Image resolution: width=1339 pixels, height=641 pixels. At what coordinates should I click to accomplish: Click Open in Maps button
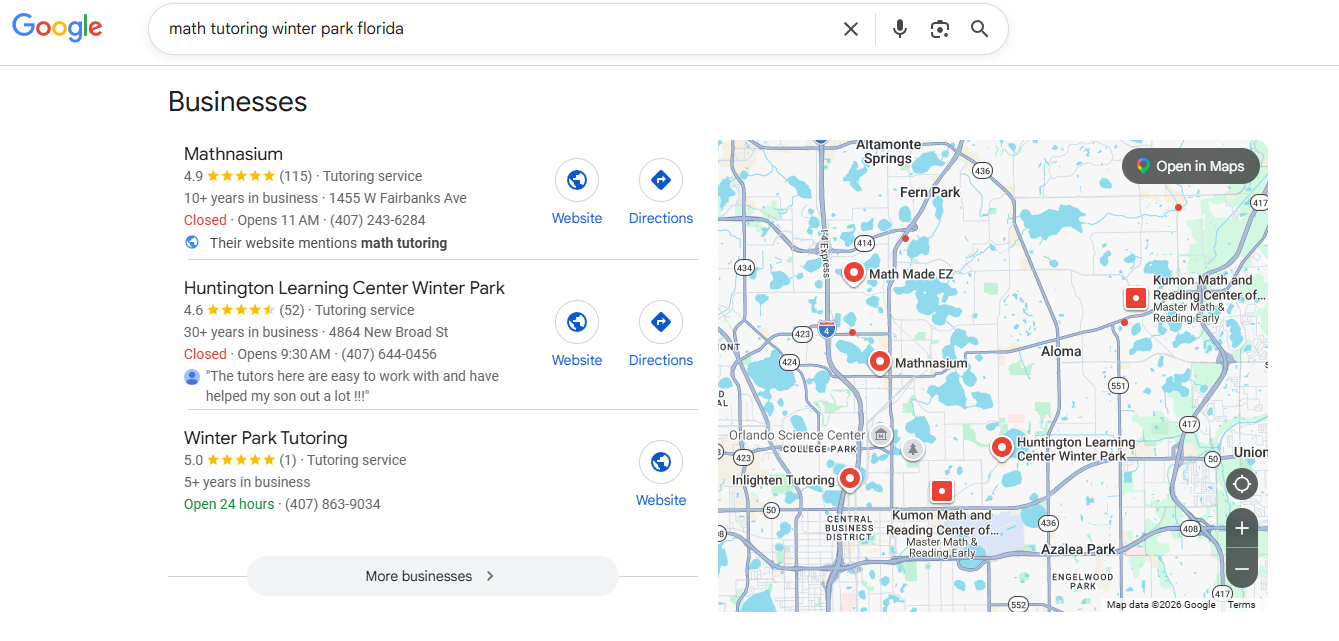tap(1189, 166)
